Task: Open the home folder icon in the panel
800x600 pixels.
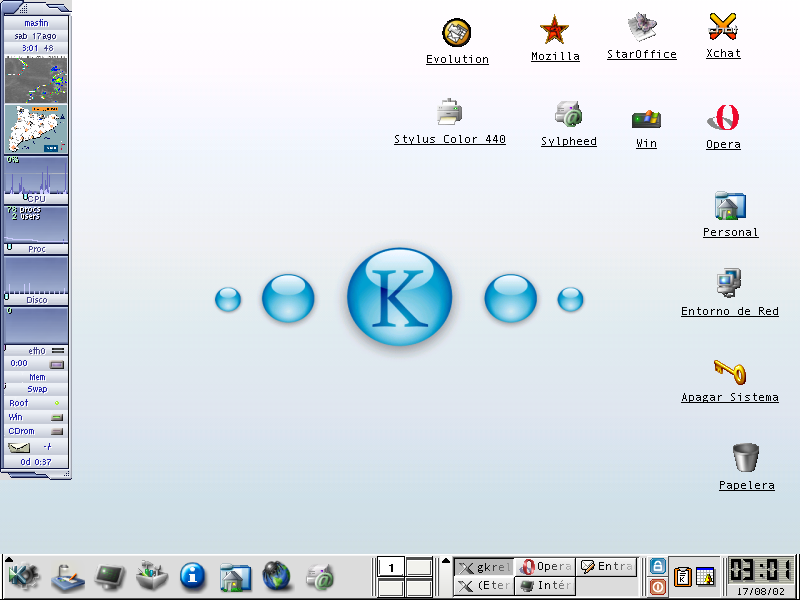Action: point(235,577)
